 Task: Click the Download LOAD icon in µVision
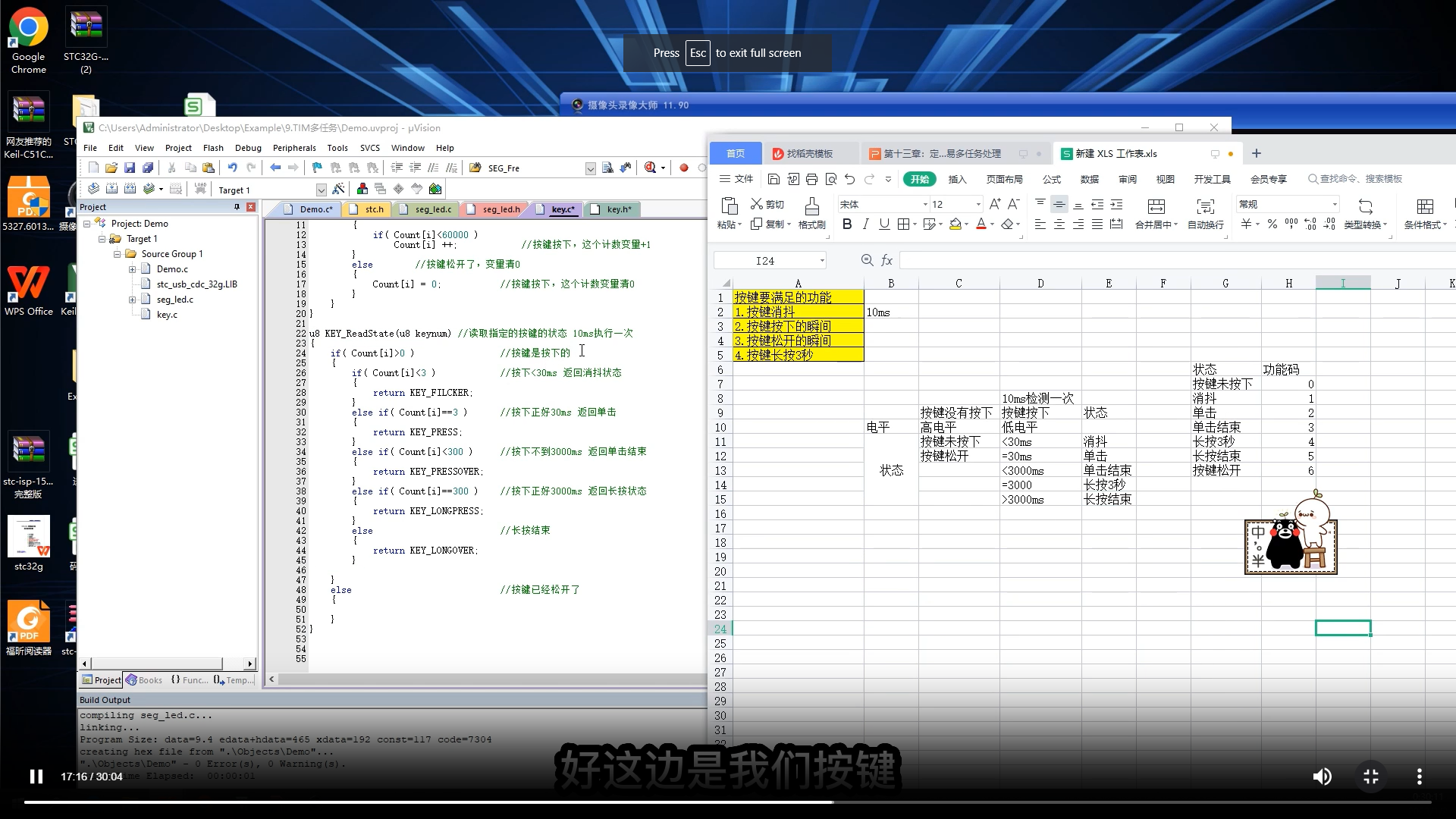[200, 189]
